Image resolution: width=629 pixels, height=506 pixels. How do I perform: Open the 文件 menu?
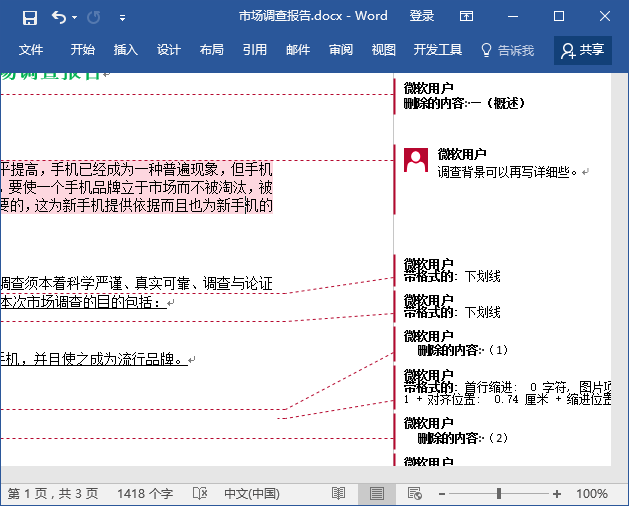click(x=31, y=50)
